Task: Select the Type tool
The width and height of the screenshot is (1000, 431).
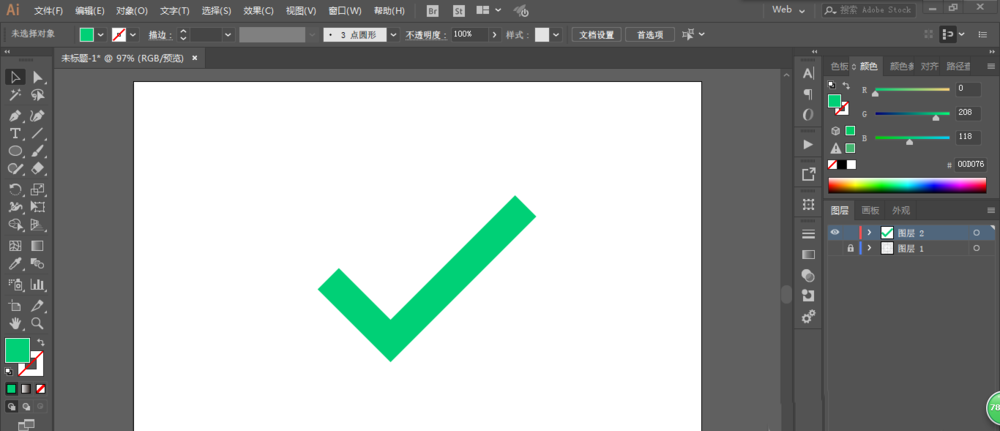Action: click(x=15, y=133)
